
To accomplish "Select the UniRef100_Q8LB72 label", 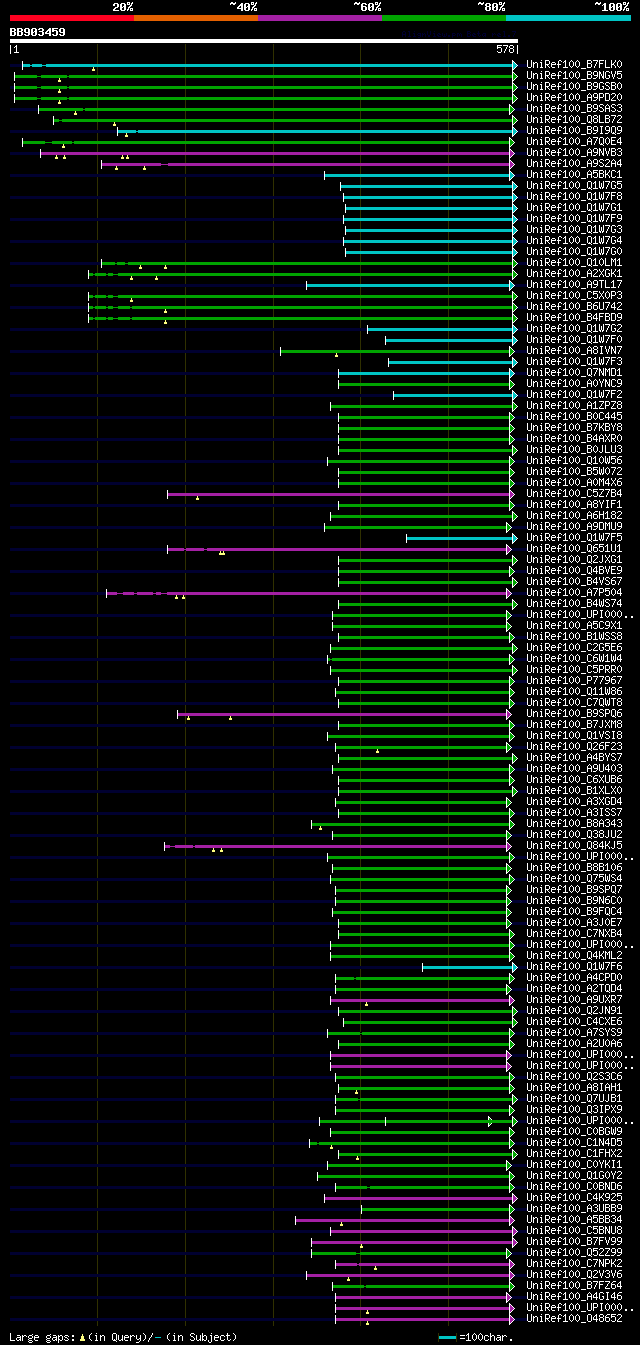I will coord(574,120).
